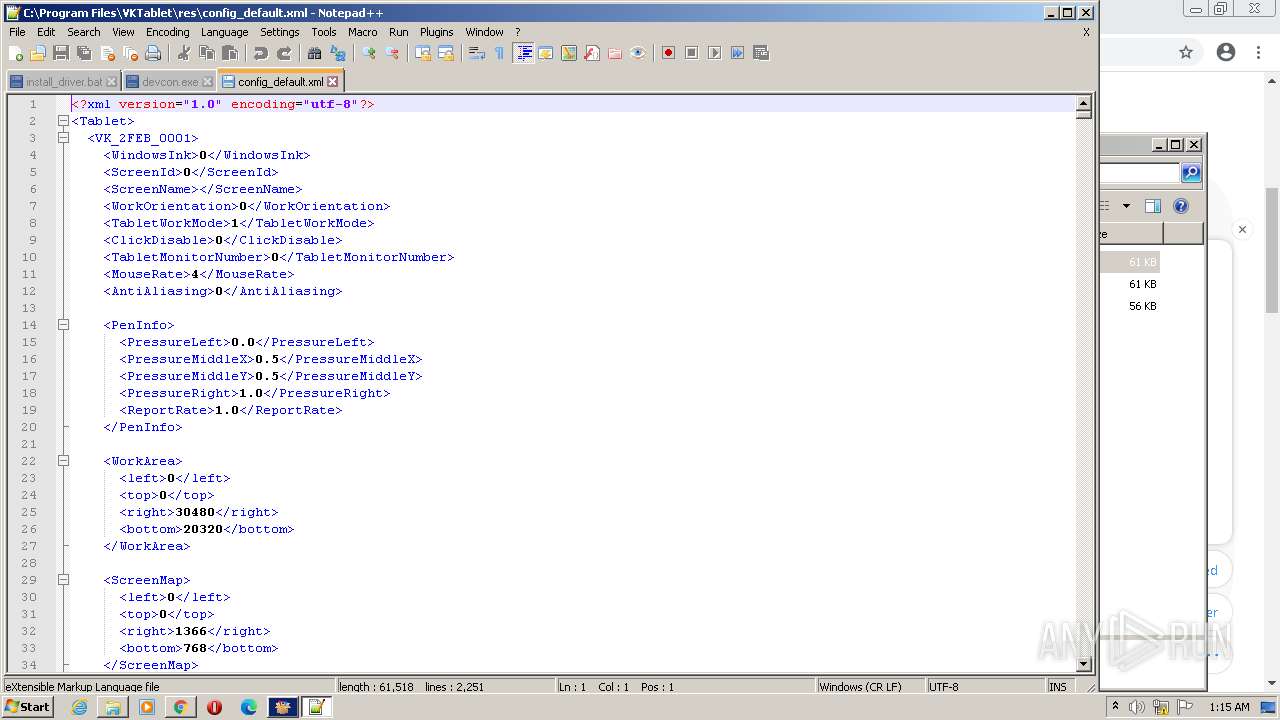
Task: Close the config_default.xml tab
Action: 333,82
